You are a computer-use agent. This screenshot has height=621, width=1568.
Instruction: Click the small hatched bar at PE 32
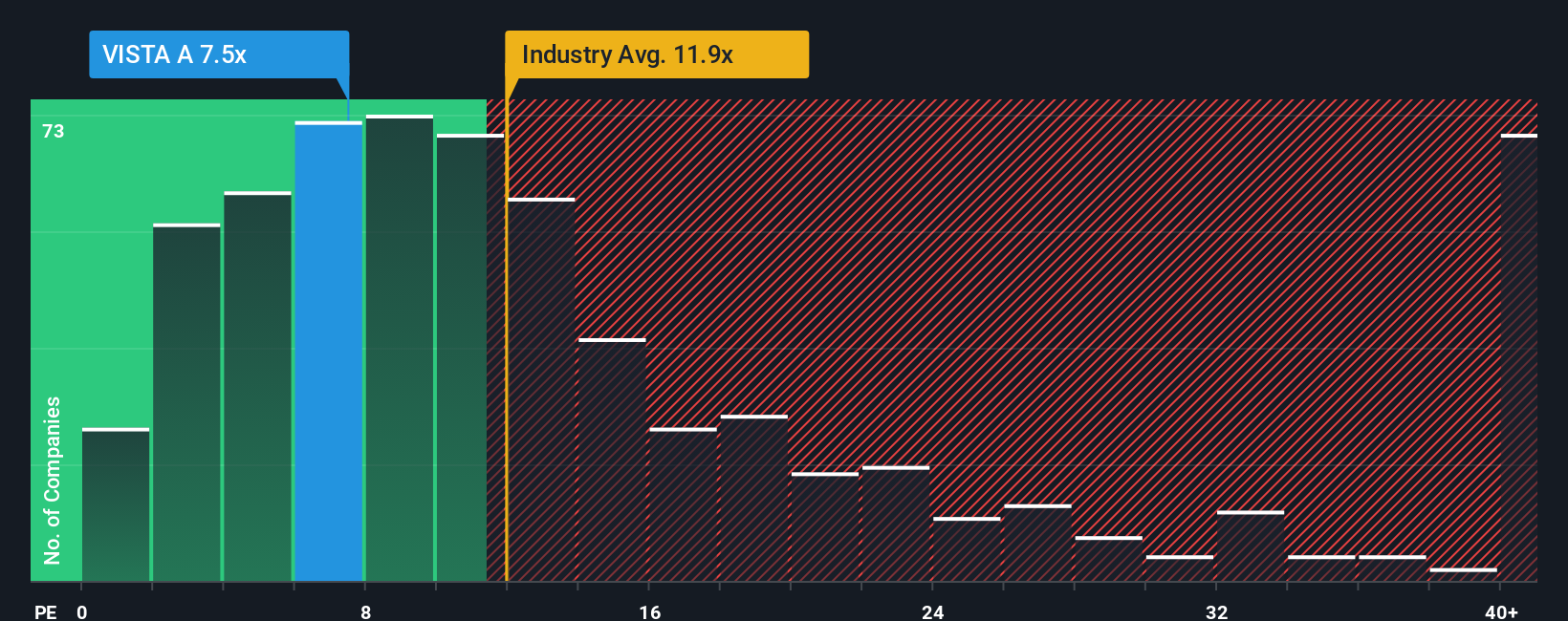(1251, 546)
